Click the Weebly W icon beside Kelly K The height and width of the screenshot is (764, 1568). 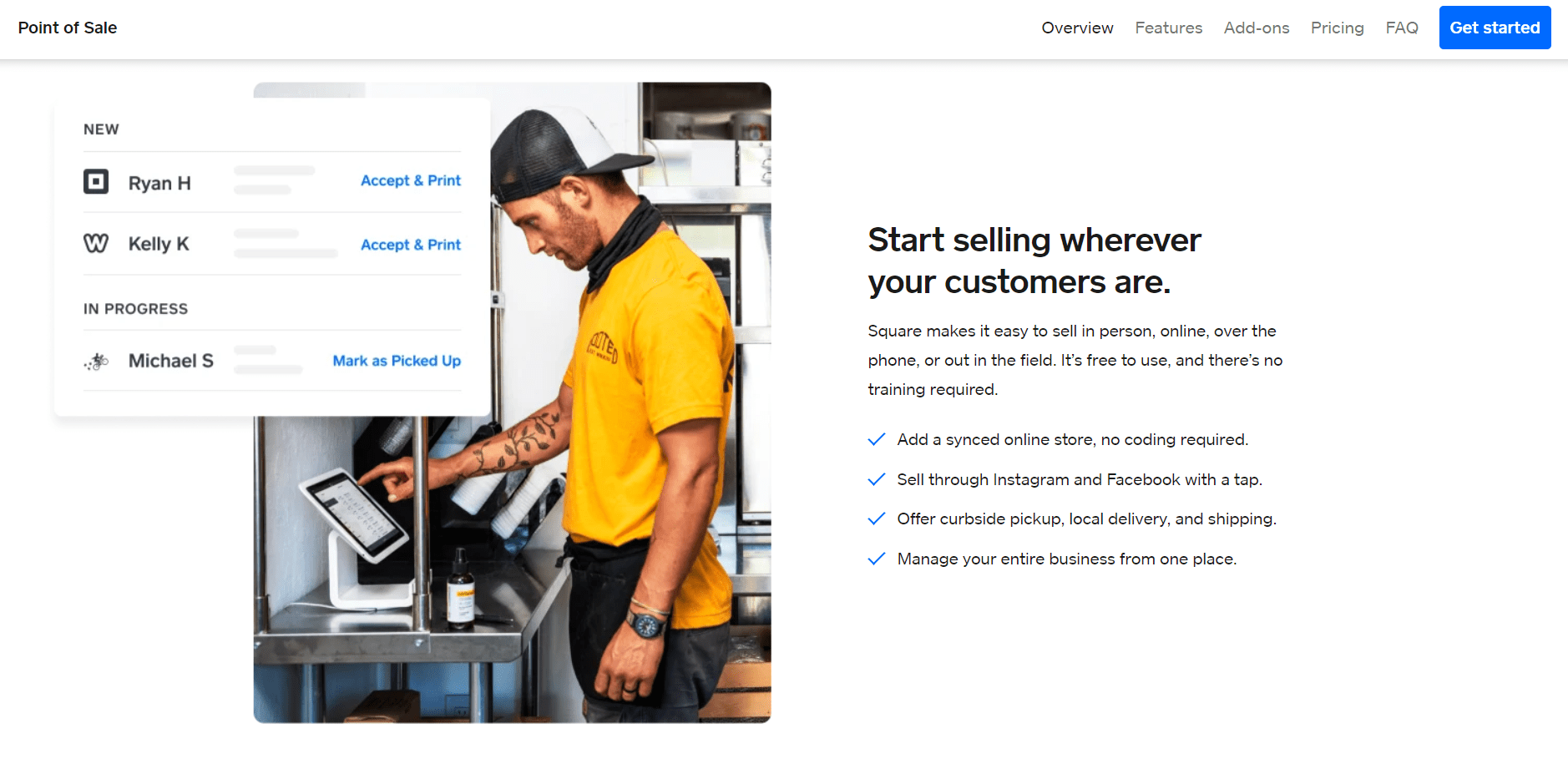pyautogui.click(x=96, y=243)
